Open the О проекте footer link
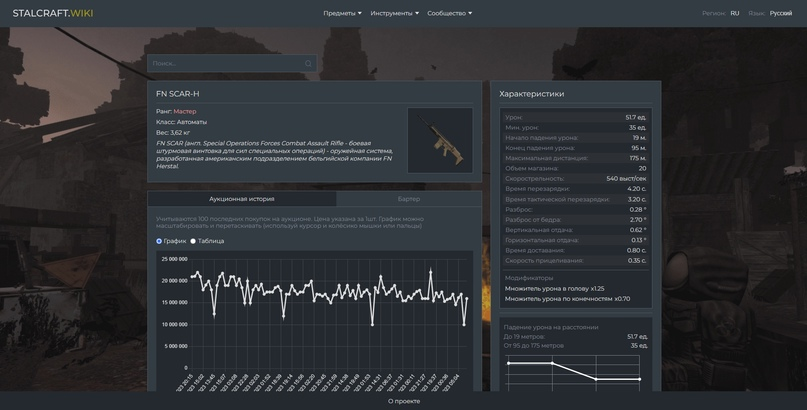This screenshot has width=807, height=410. [x=404, y=401]
